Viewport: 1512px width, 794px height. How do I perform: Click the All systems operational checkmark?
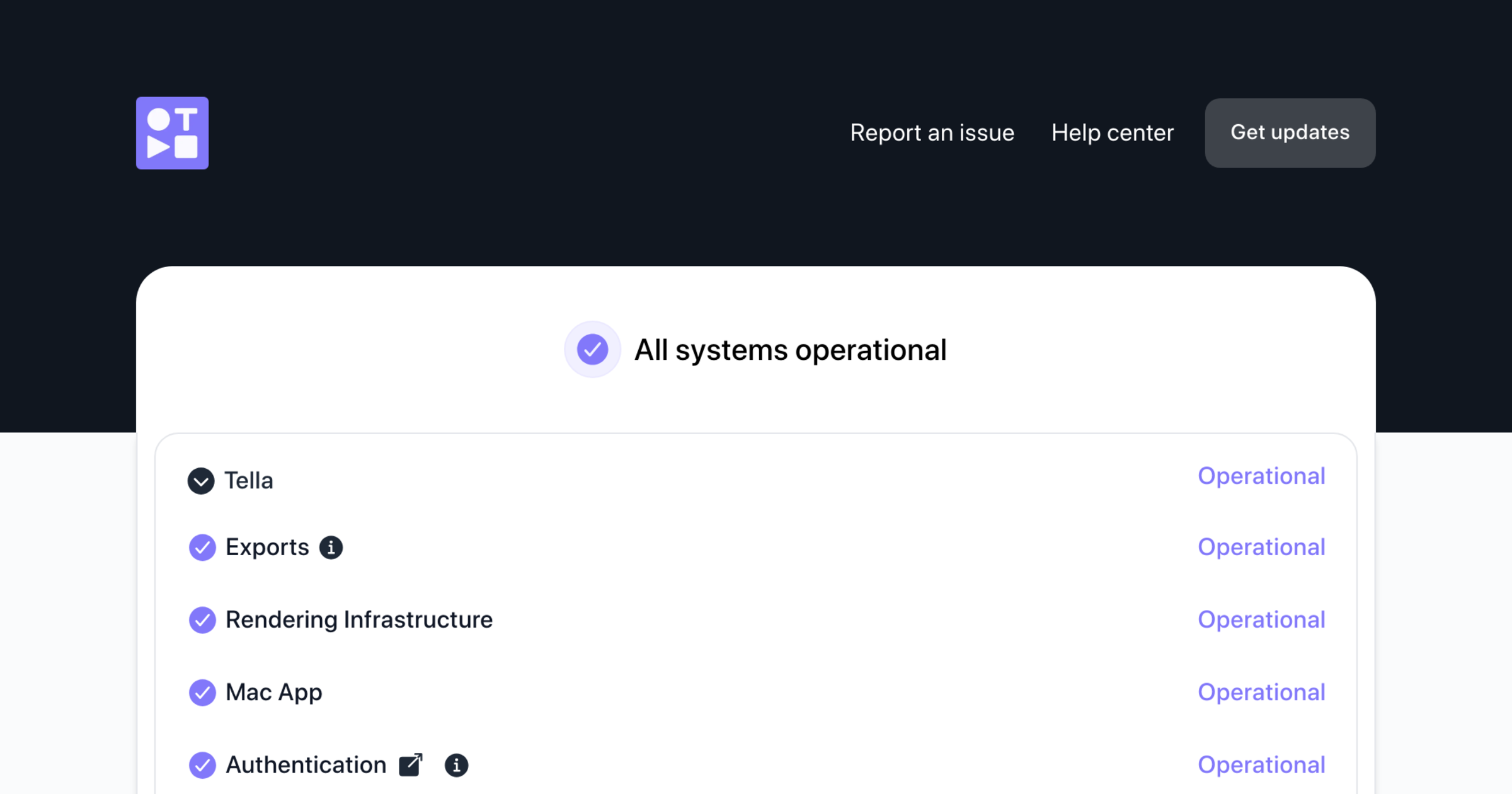(x=592, y=349)
